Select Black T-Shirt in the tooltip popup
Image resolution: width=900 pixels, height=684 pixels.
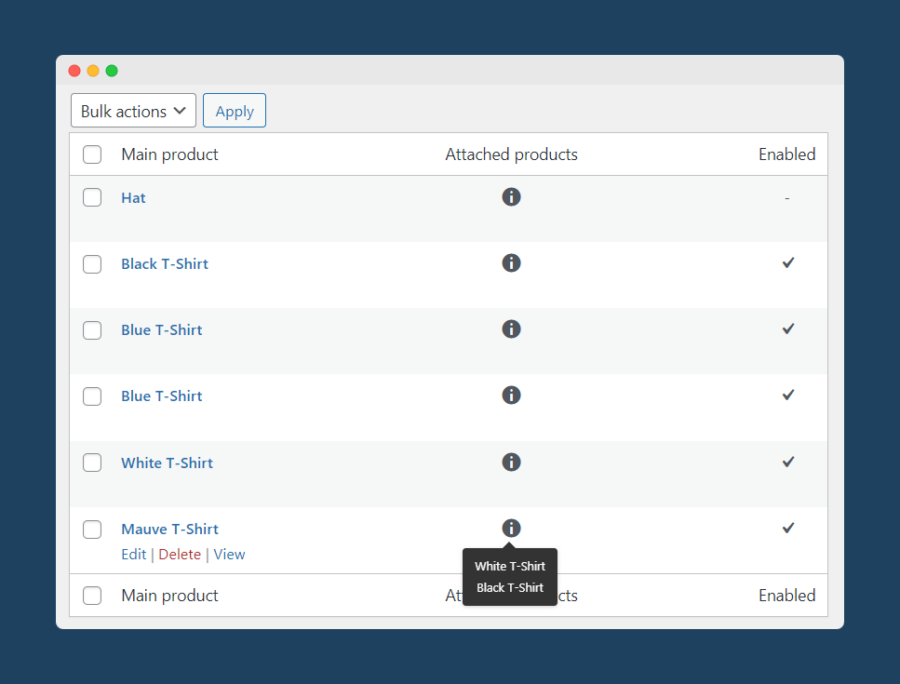[x=510, y=588]
